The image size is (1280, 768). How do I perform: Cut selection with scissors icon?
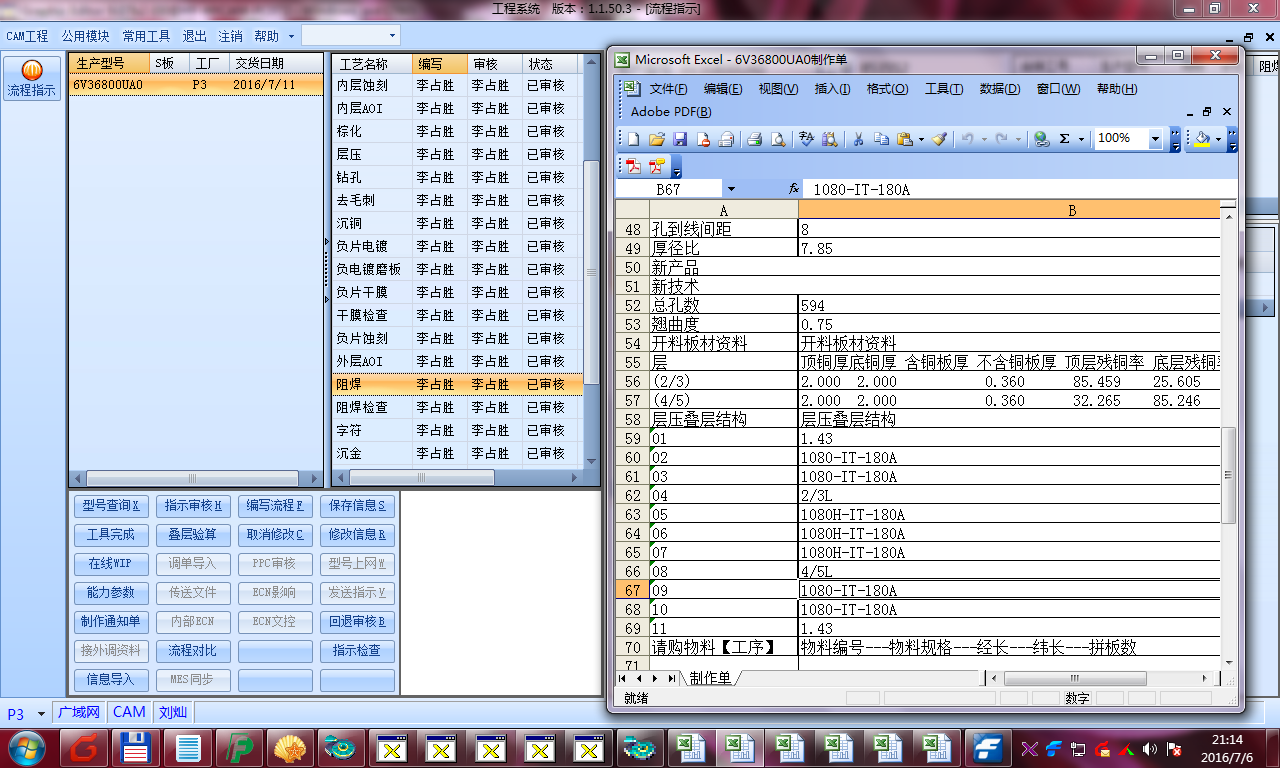tap(857, 139)
